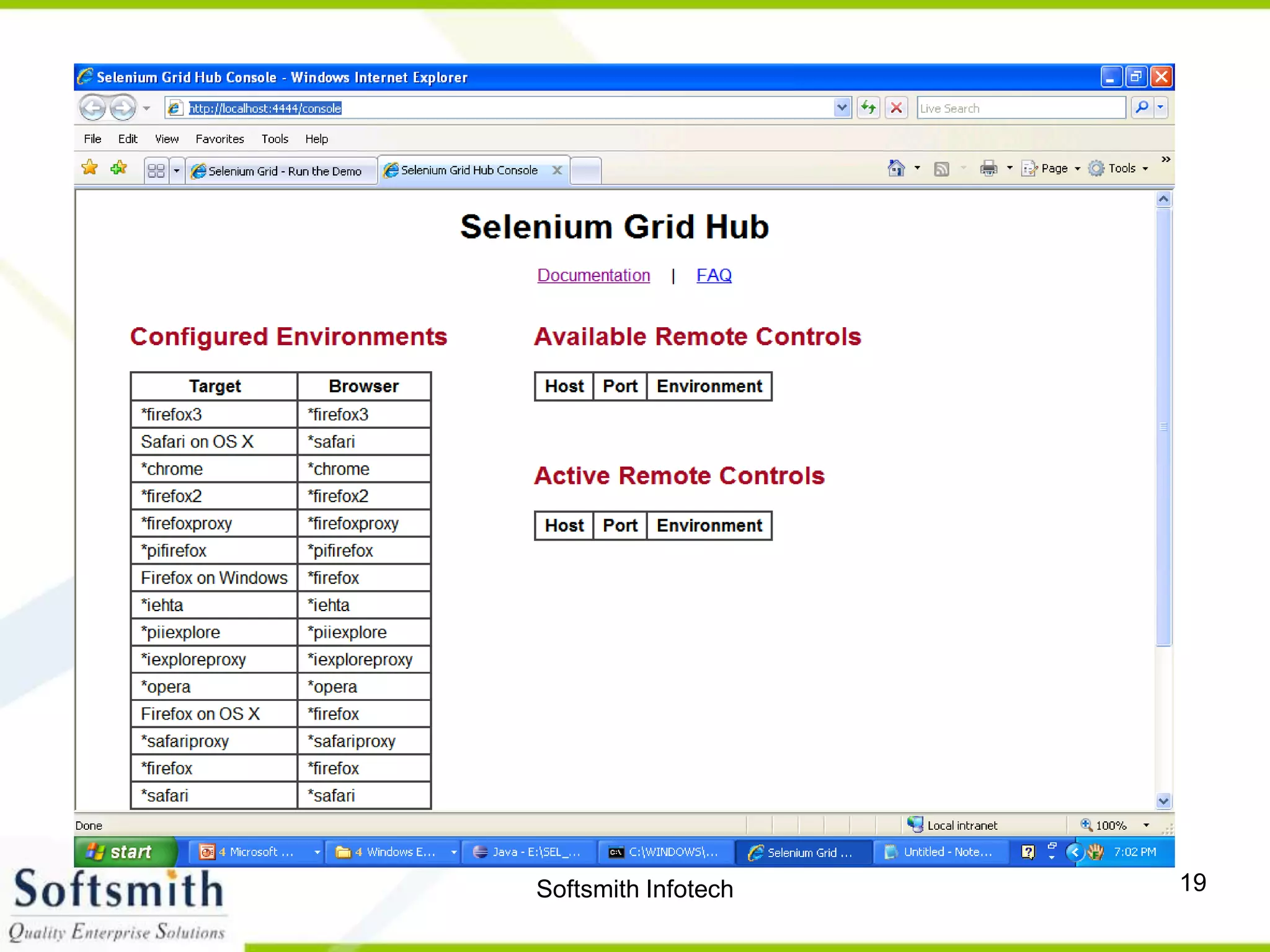Image resolution: width=1270 pixels, height=952 pixels.
Task: Click the 7:02 PM system clock
Action: pos(1135,852)
